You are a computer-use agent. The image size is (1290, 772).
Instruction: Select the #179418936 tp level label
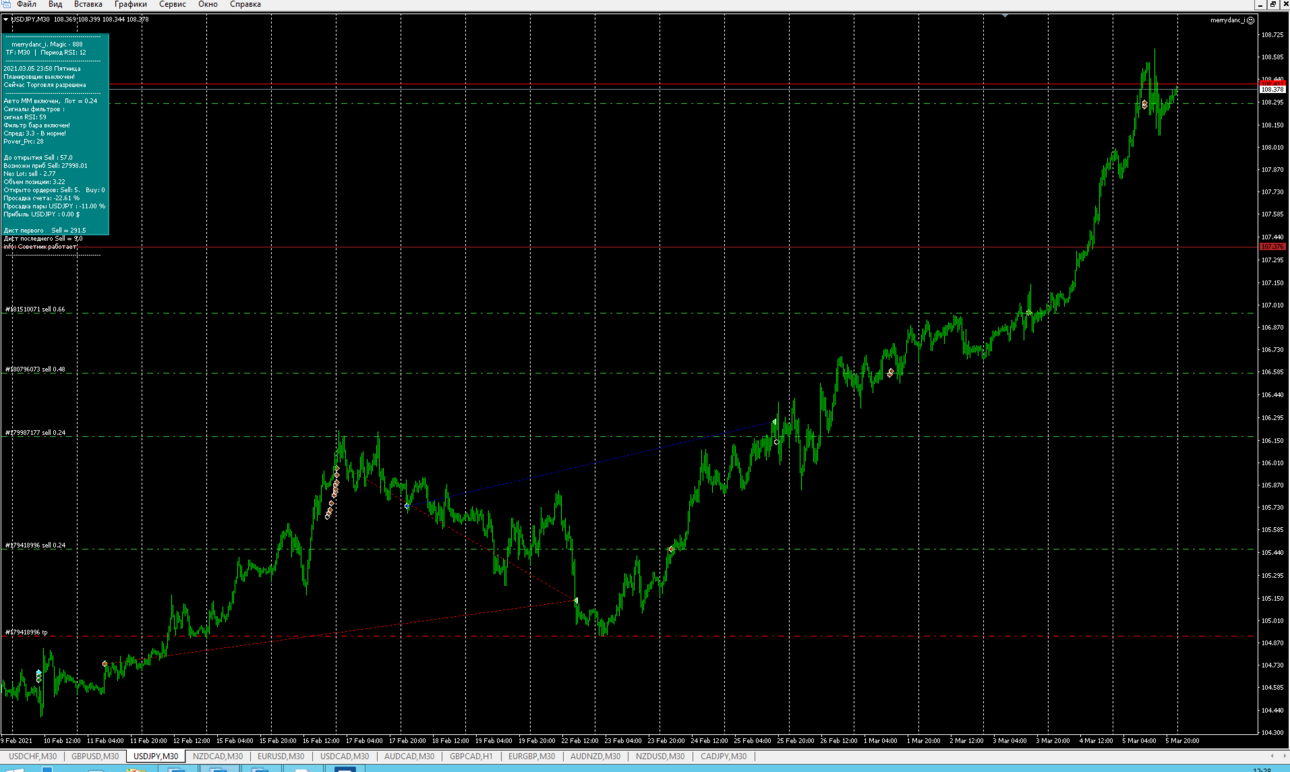(x=26, y=633)
